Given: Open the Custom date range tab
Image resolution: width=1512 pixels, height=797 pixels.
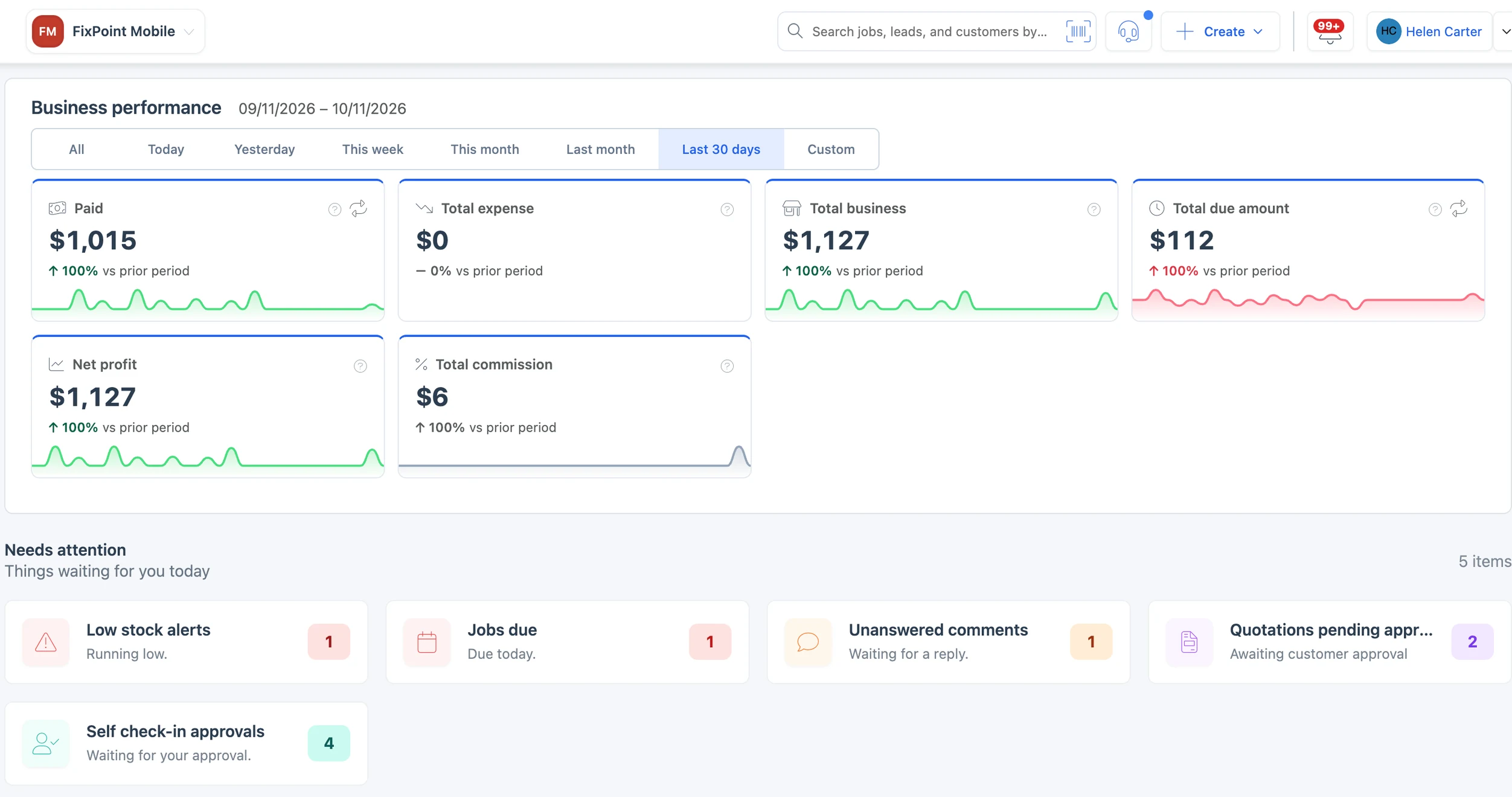Looking at the screenshot, I should pyautogui.click(x=831, y=149).
